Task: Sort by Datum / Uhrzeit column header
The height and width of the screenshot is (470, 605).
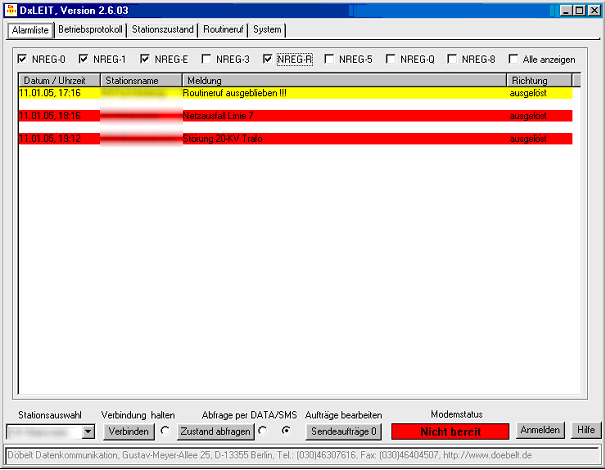Action: (59, 80)
